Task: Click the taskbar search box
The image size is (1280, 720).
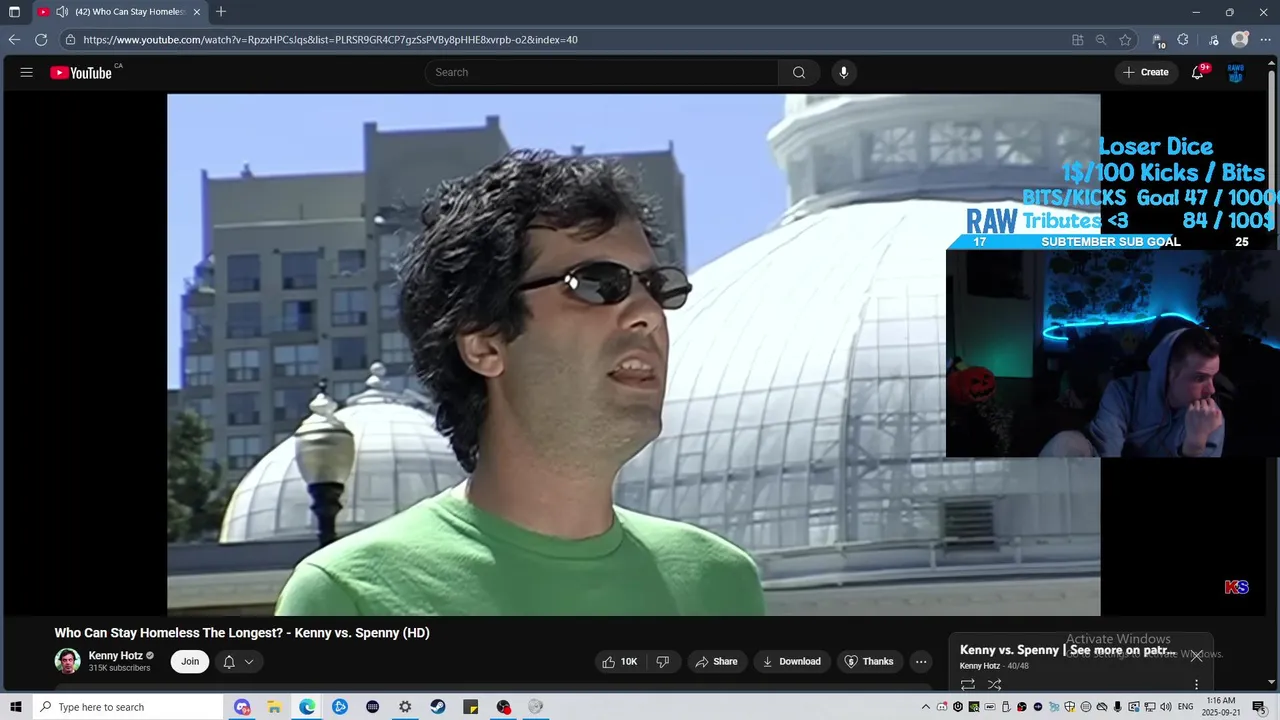Action: [127, 707]
